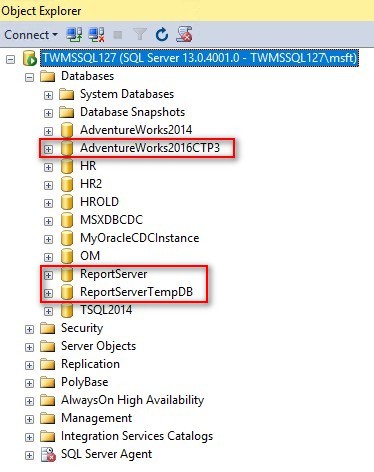Click the Object Explorer panel title

(41, 11)
